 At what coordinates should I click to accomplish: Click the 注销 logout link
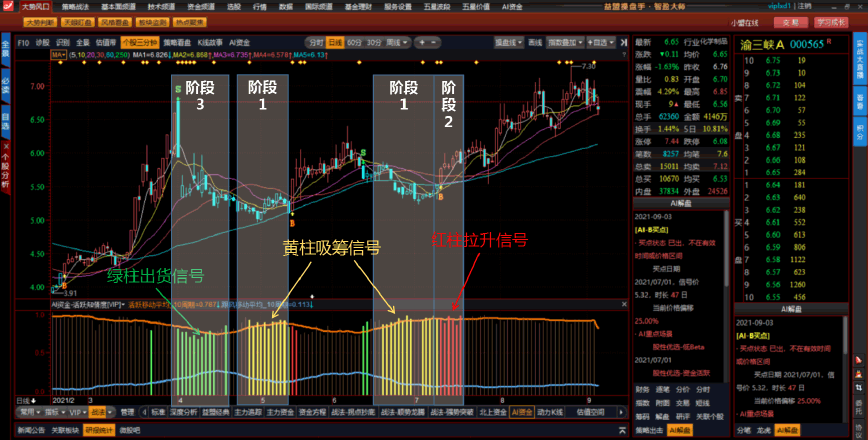pyautogui.click(x=804, y=6)
